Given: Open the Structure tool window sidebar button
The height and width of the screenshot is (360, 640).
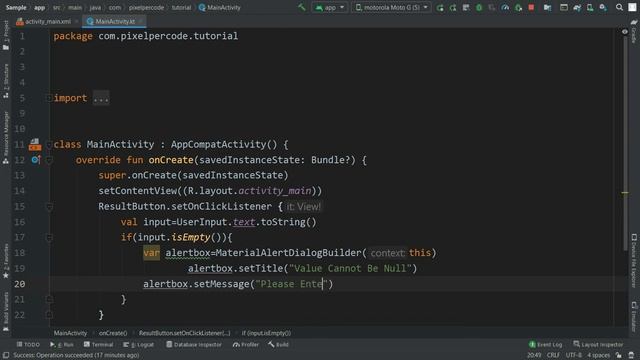Looking at the screenshot, I should coord(6,81).
